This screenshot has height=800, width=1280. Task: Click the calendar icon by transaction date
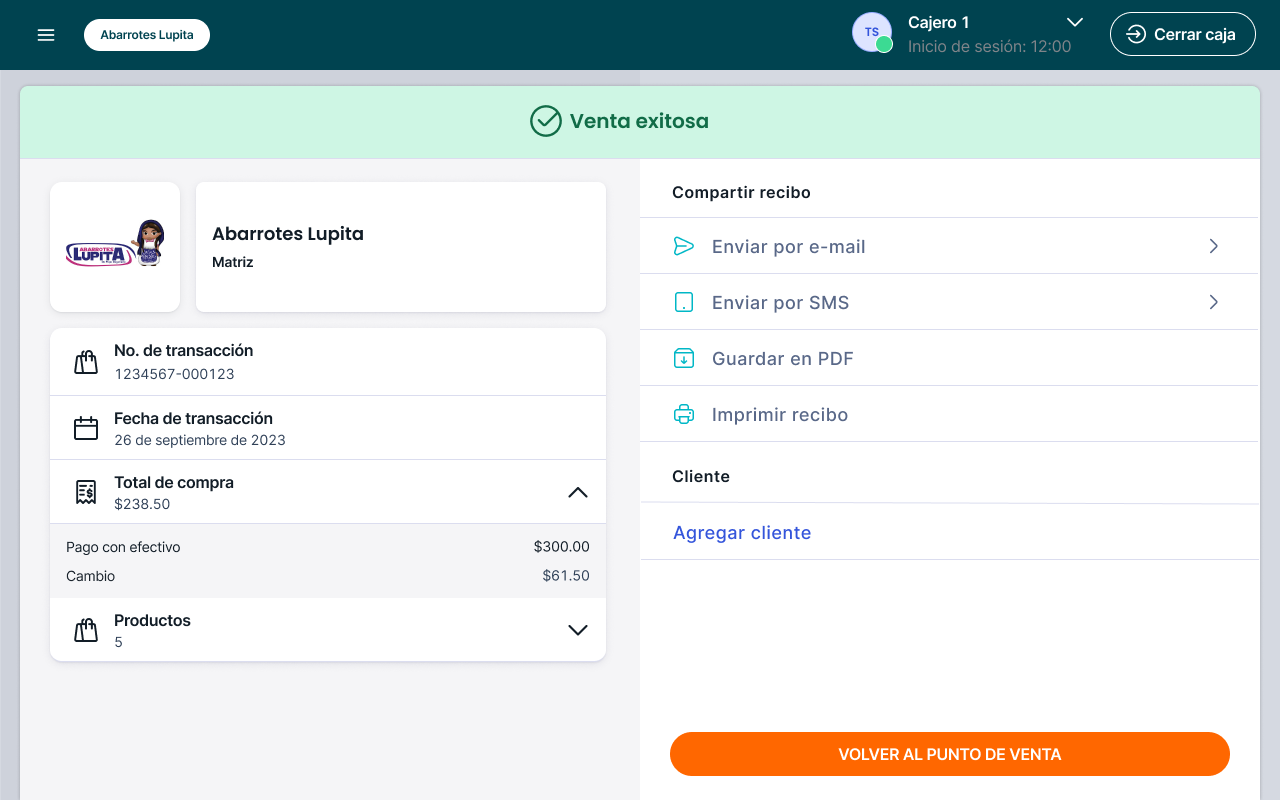click(x=86, y=428)
